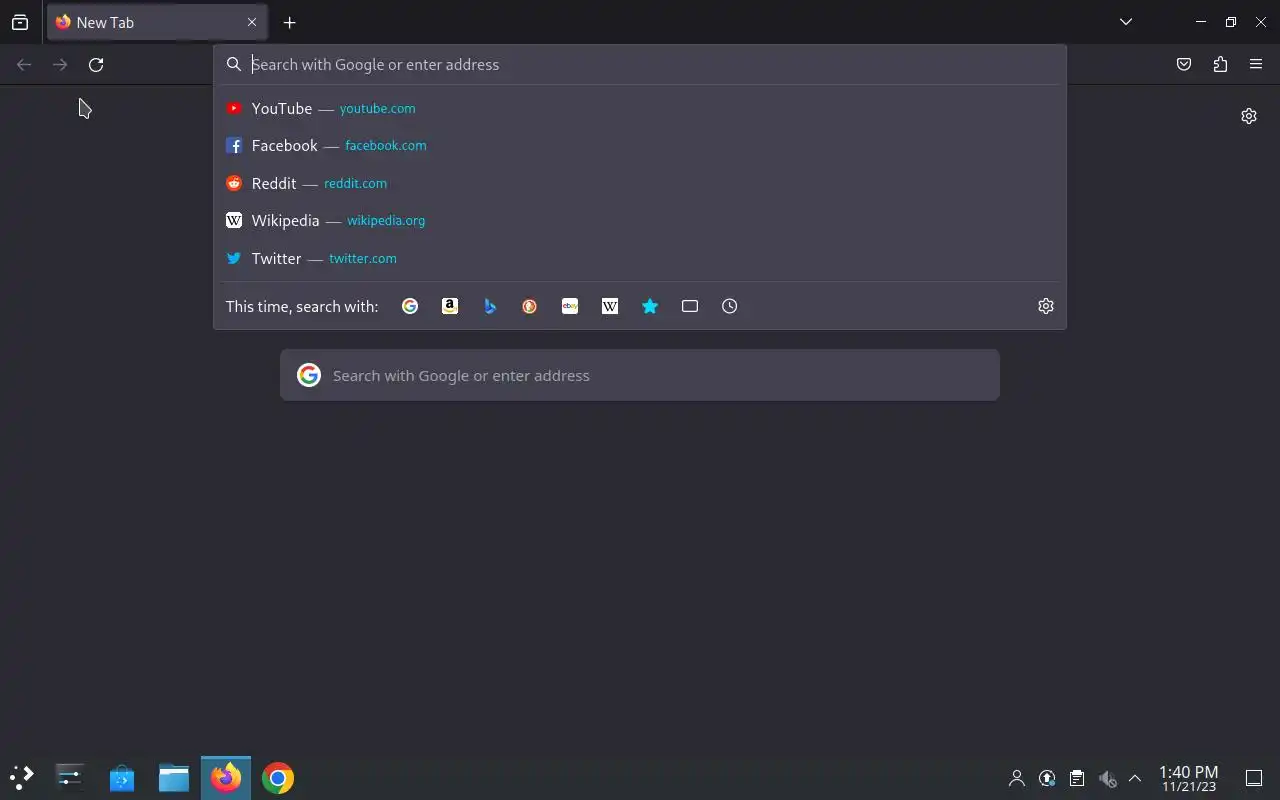Open the Facebook suggestion
This screenshot has height=800, width=1280.
640,145
